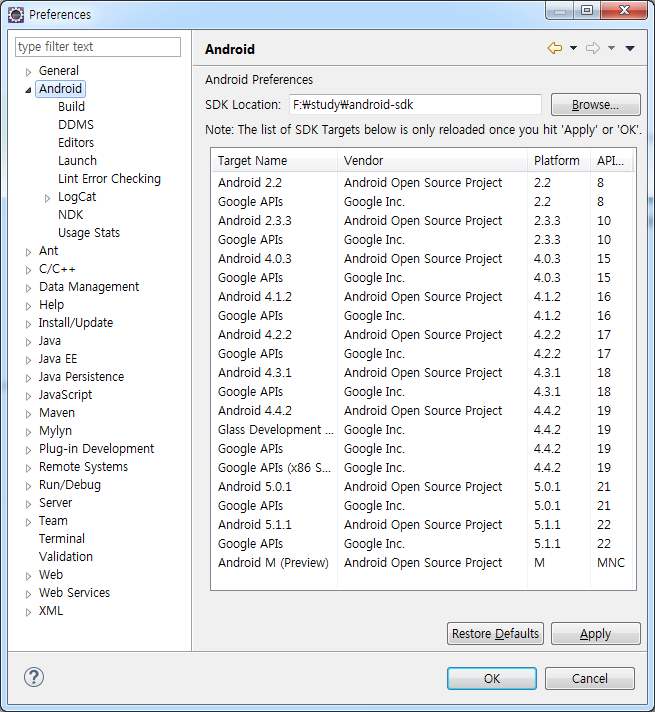Screen dimensions: 655x712
Task: Select the Team tree item
Action: 53,521
